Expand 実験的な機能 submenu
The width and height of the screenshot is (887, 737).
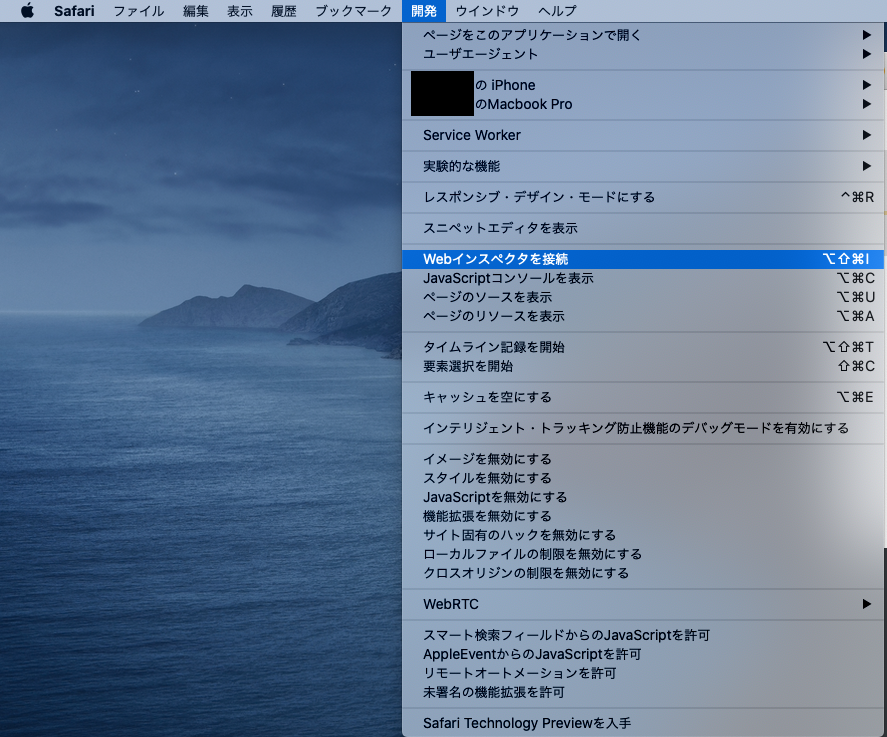(x=643, y=166)
